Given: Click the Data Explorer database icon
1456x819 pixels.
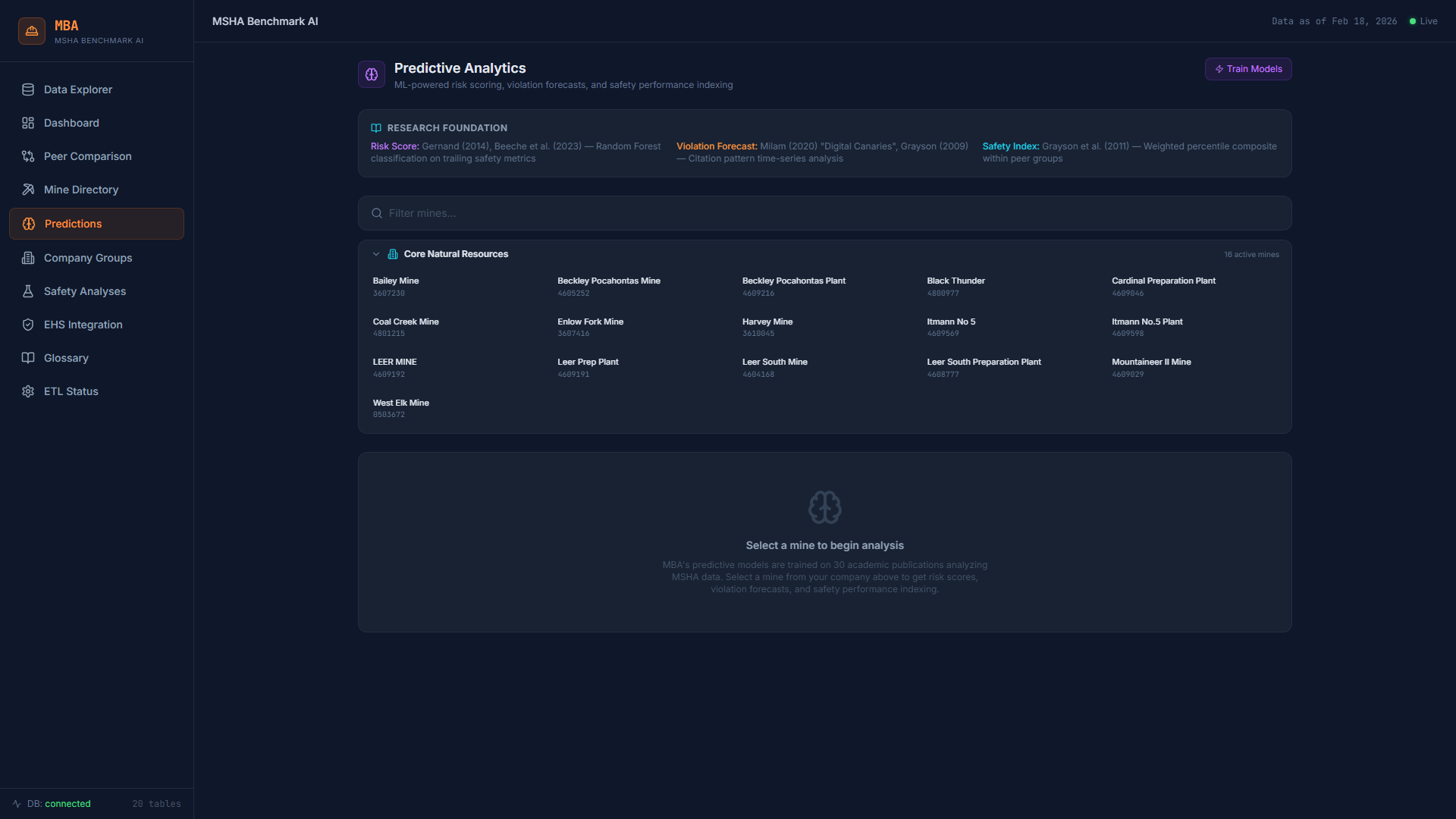Looking at the screenshot, I should pos(28,89).
